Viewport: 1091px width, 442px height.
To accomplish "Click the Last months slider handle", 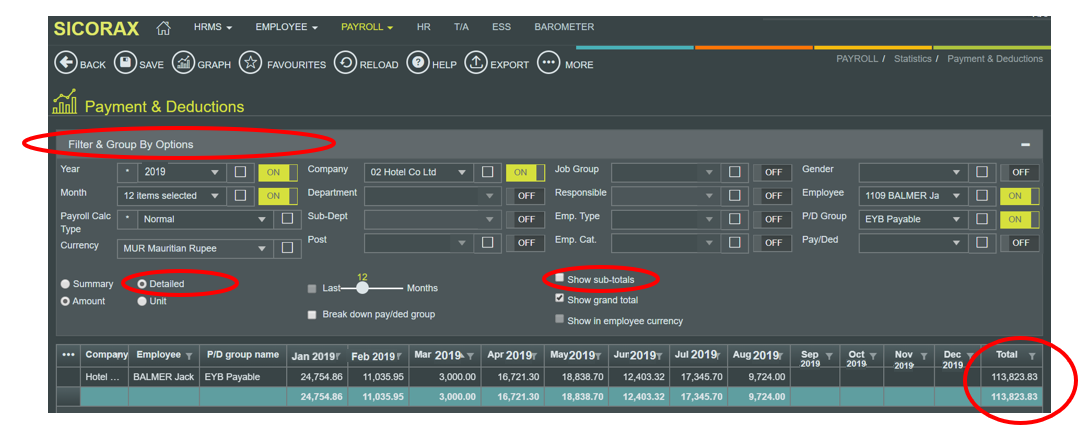I will tap(363, 288).
